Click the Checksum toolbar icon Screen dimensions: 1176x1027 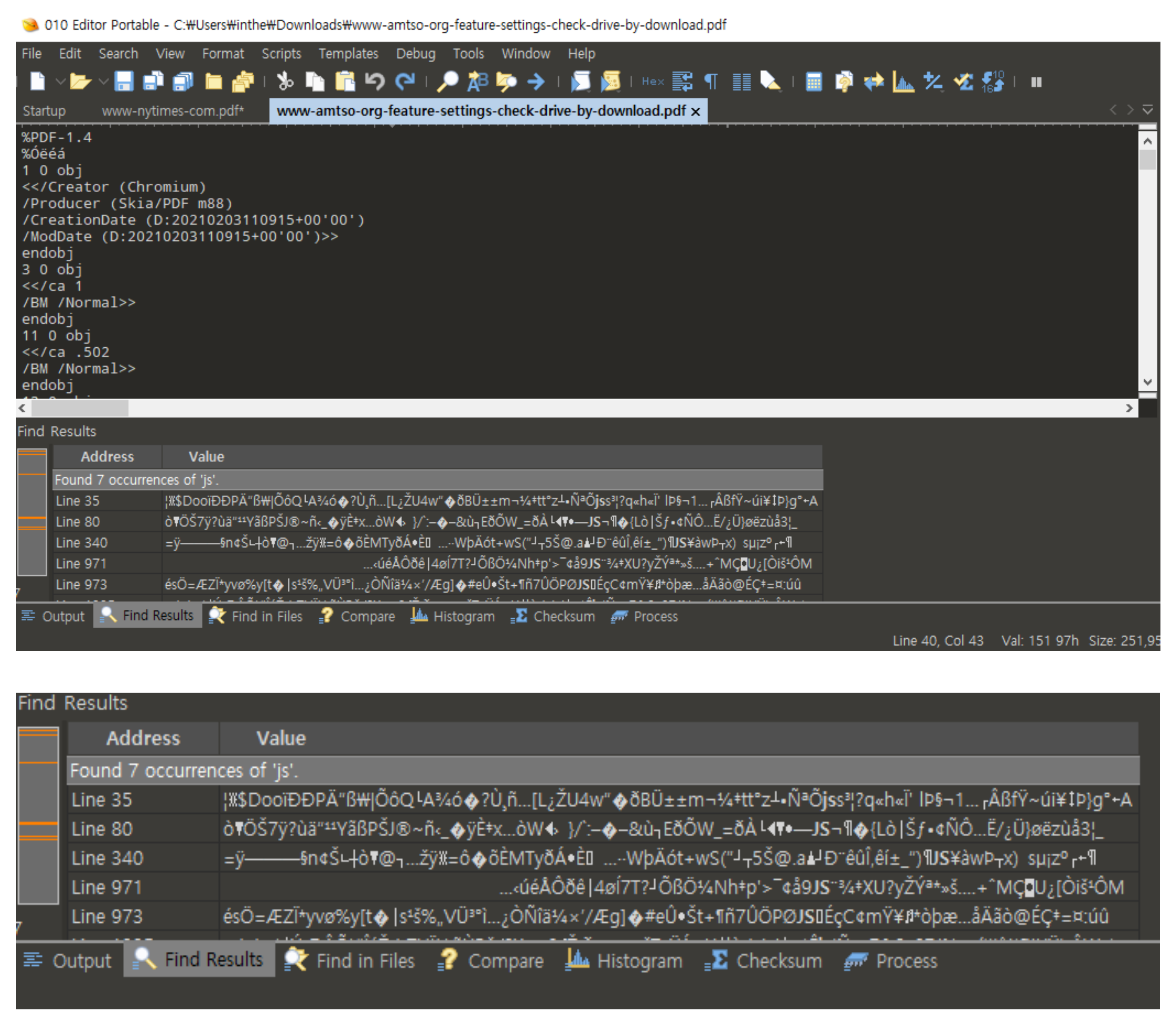[x=963, y=82]
